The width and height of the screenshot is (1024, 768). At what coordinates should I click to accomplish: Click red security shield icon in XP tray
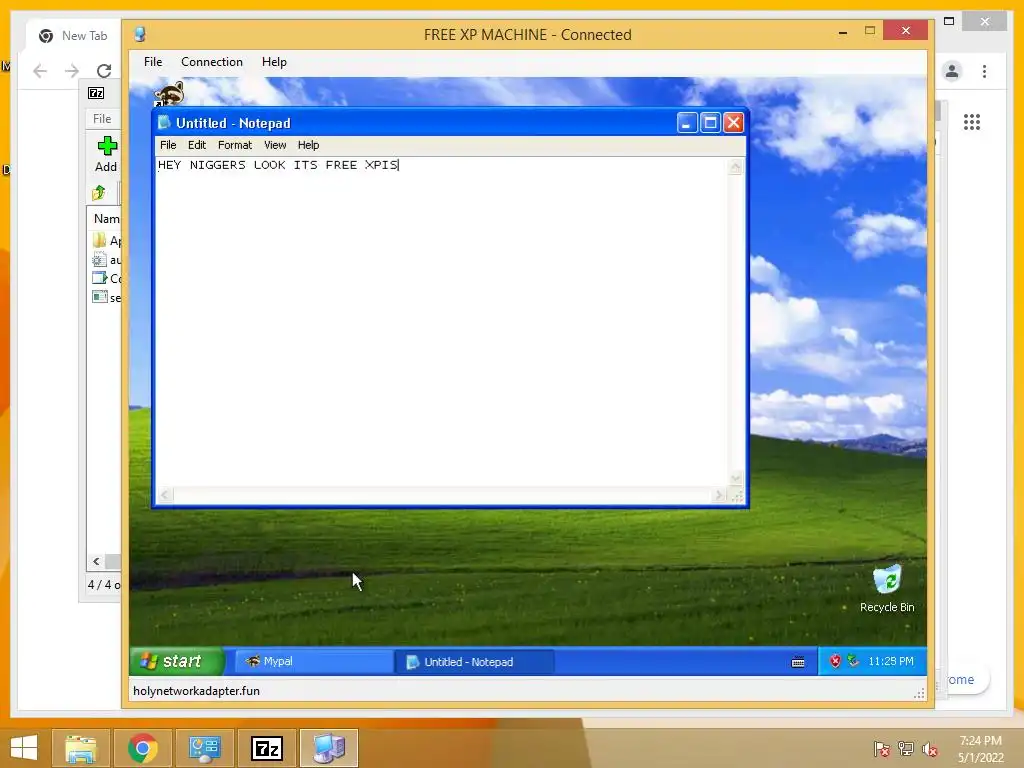835,662
